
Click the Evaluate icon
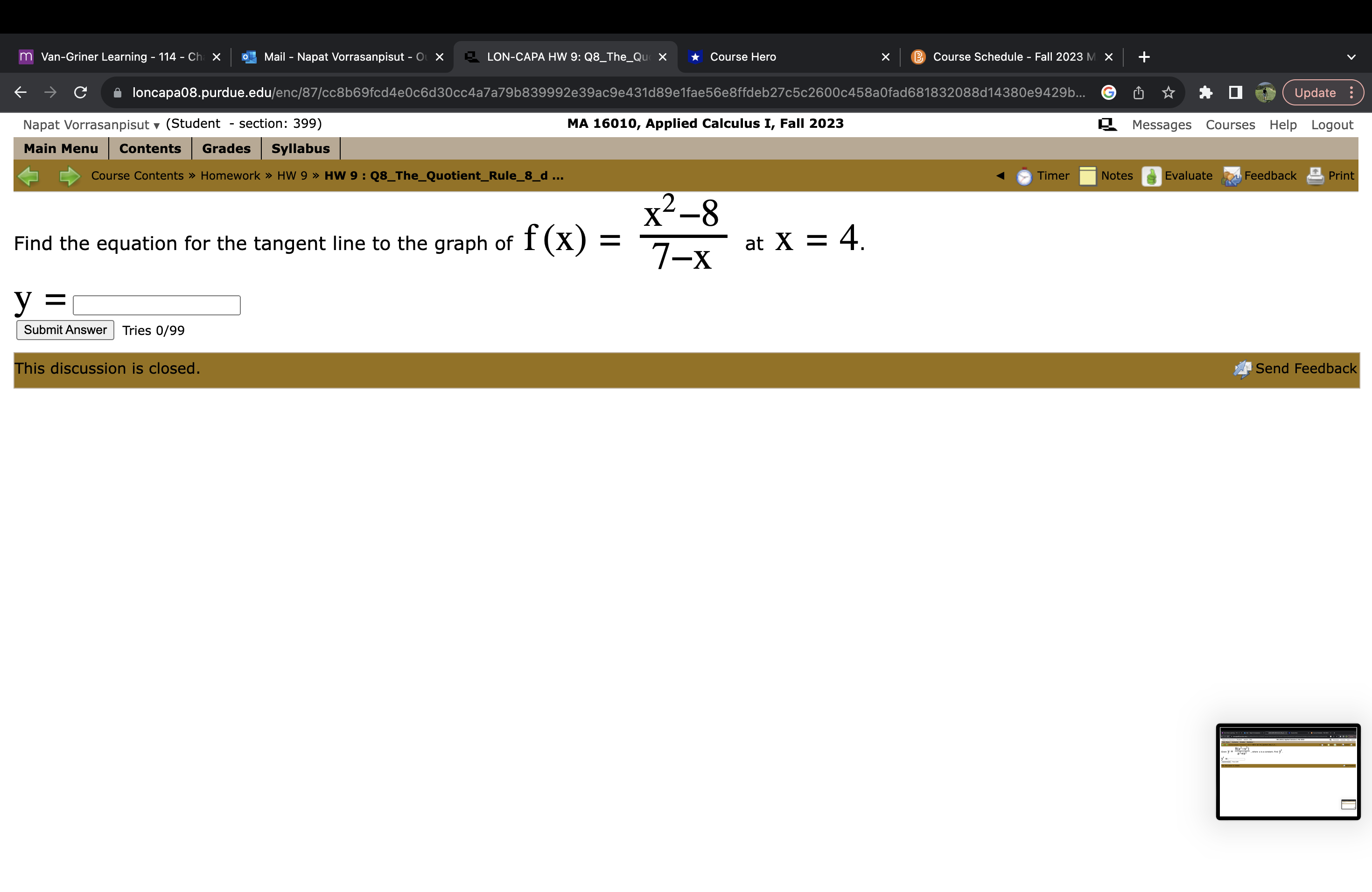pos(1152,176)
